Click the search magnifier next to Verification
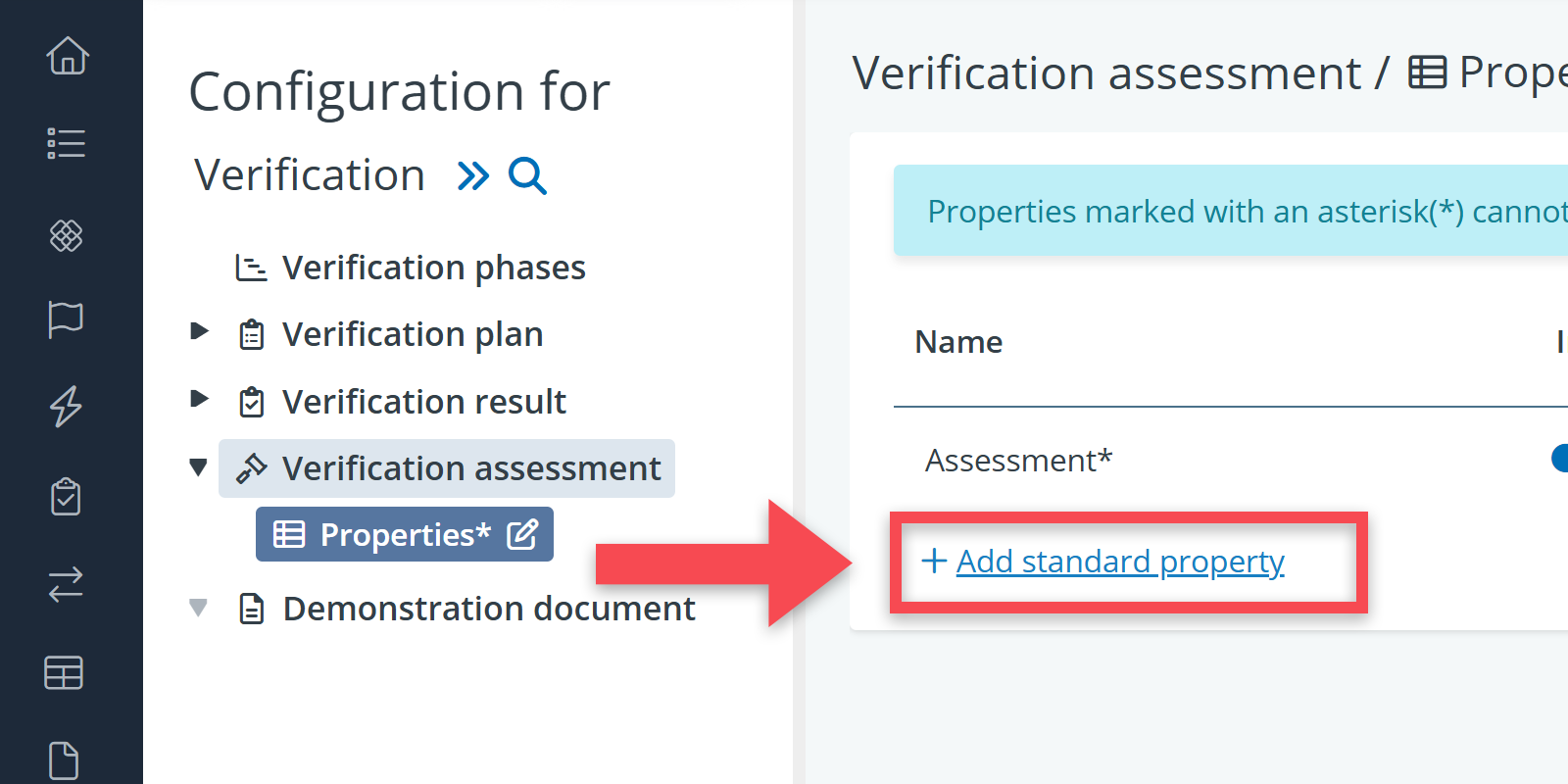 click(x=527, y=176)
